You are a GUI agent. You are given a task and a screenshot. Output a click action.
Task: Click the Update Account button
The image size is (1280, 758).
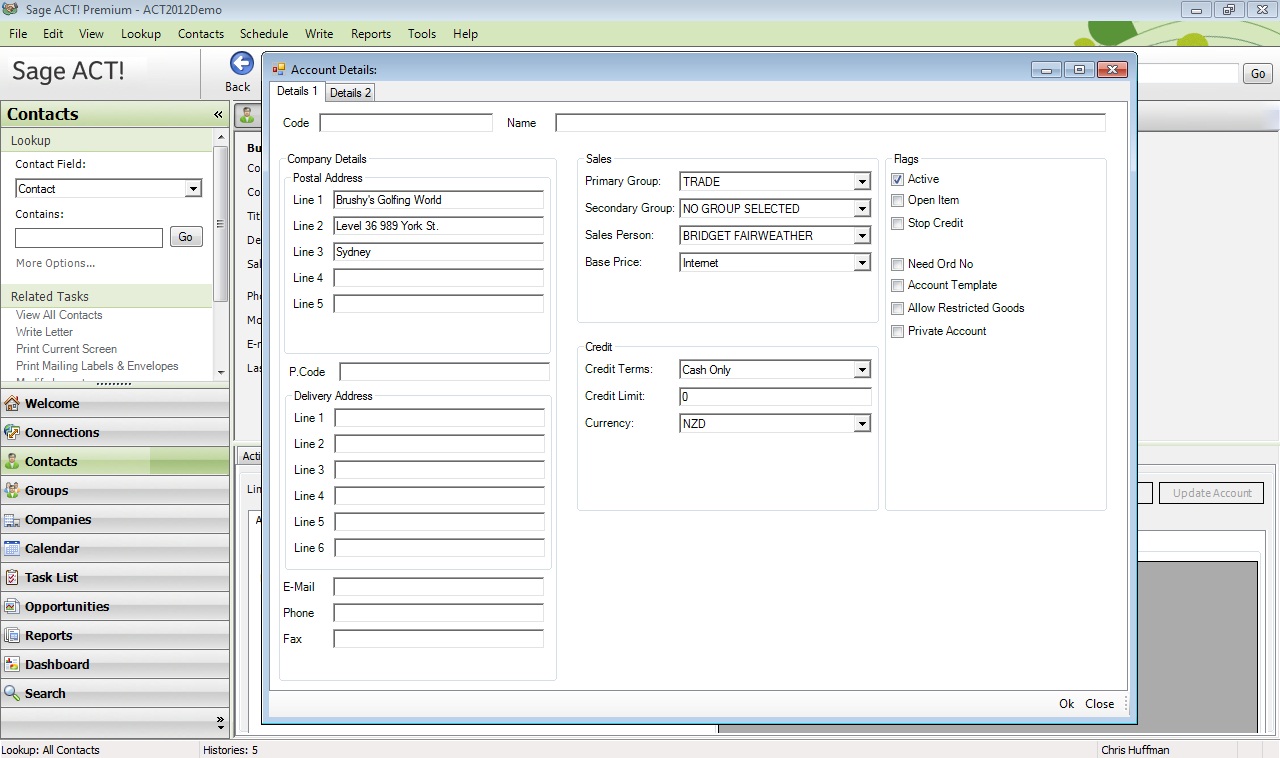1211,493
